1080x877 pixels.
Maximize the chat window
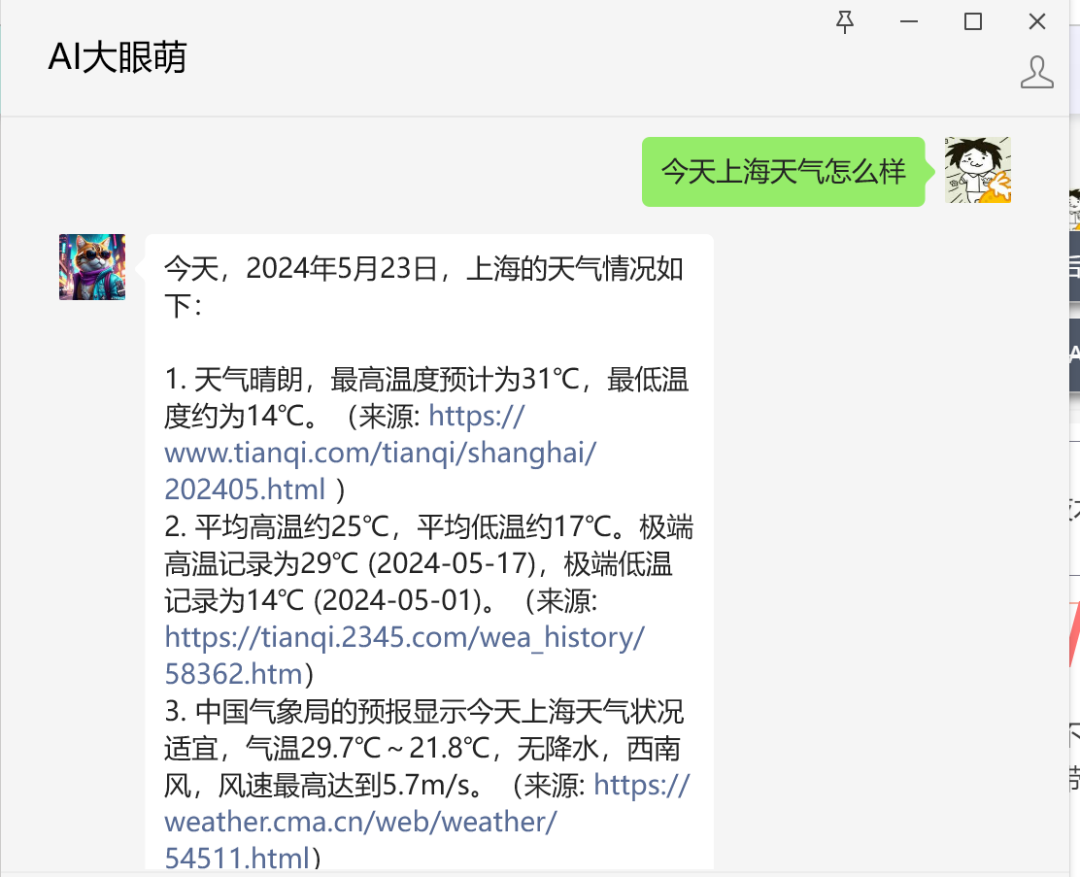973,22
